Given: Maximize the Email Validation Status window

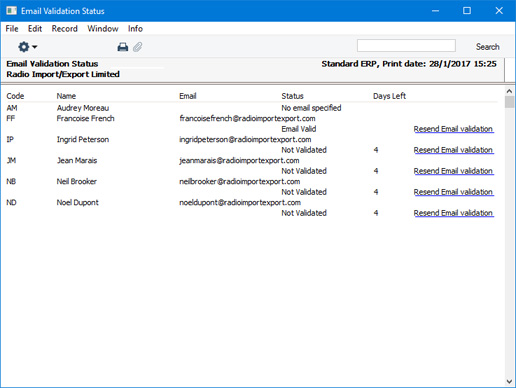Looking at the screenshot, I should [x=467, y=11].
